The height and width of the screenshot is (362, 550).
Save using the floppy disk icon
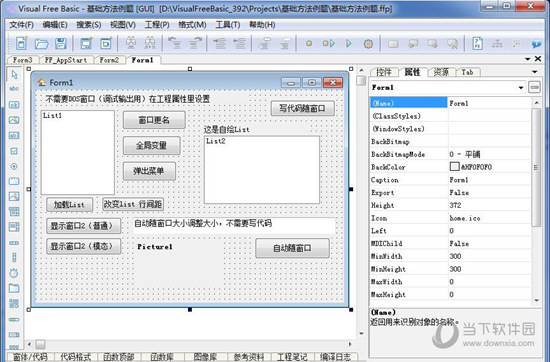61,44
